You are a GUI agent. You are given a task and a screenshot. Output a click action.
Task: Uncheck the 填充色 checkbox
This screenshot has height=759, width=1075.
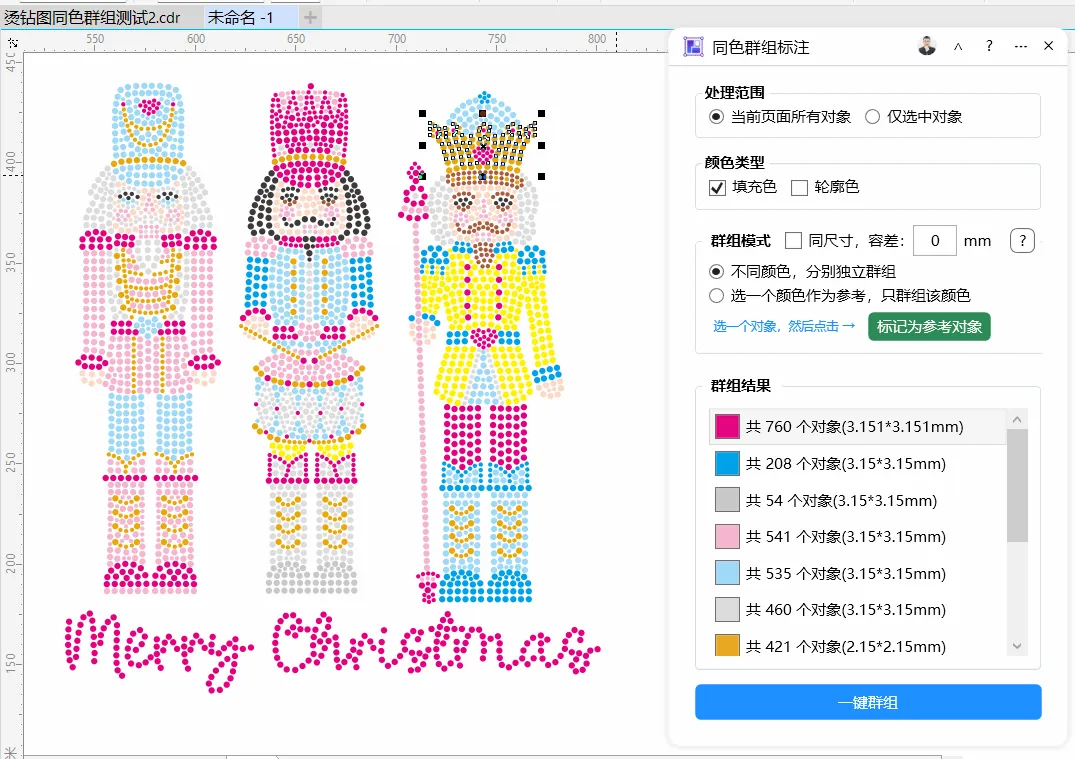(x=717, y=187)
